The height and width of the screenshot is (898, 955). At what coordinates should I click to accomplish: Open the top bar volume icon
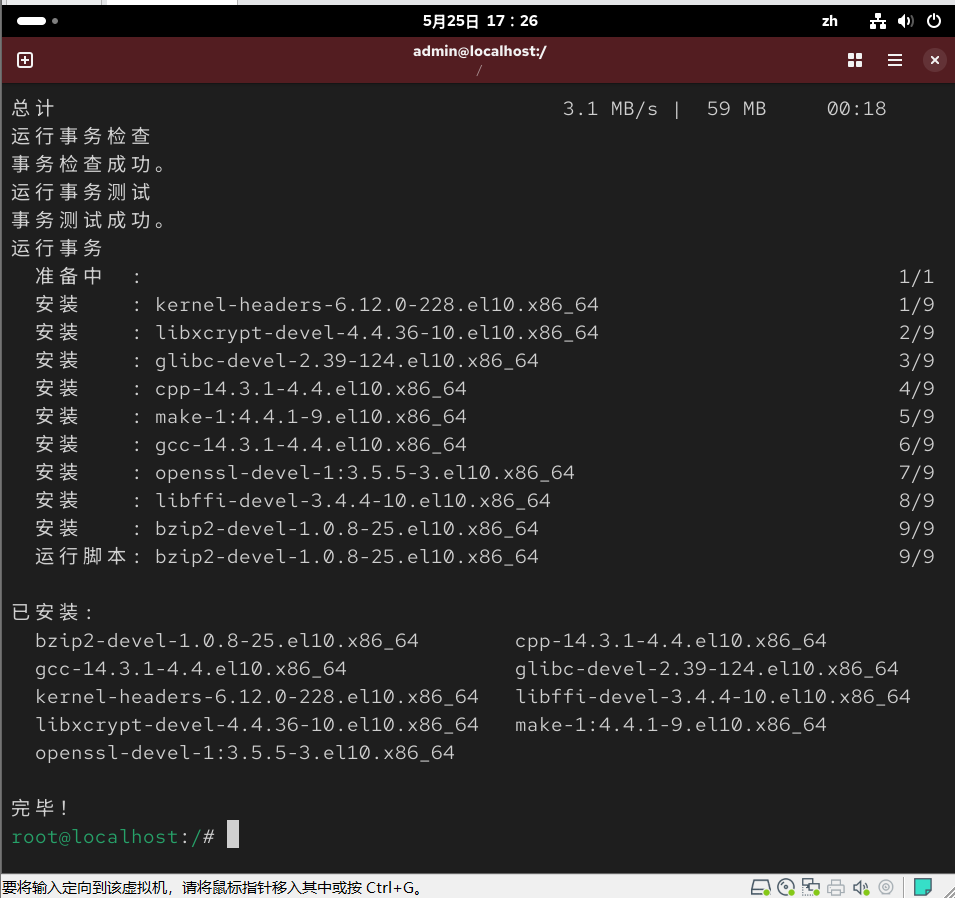coord(905,21)
